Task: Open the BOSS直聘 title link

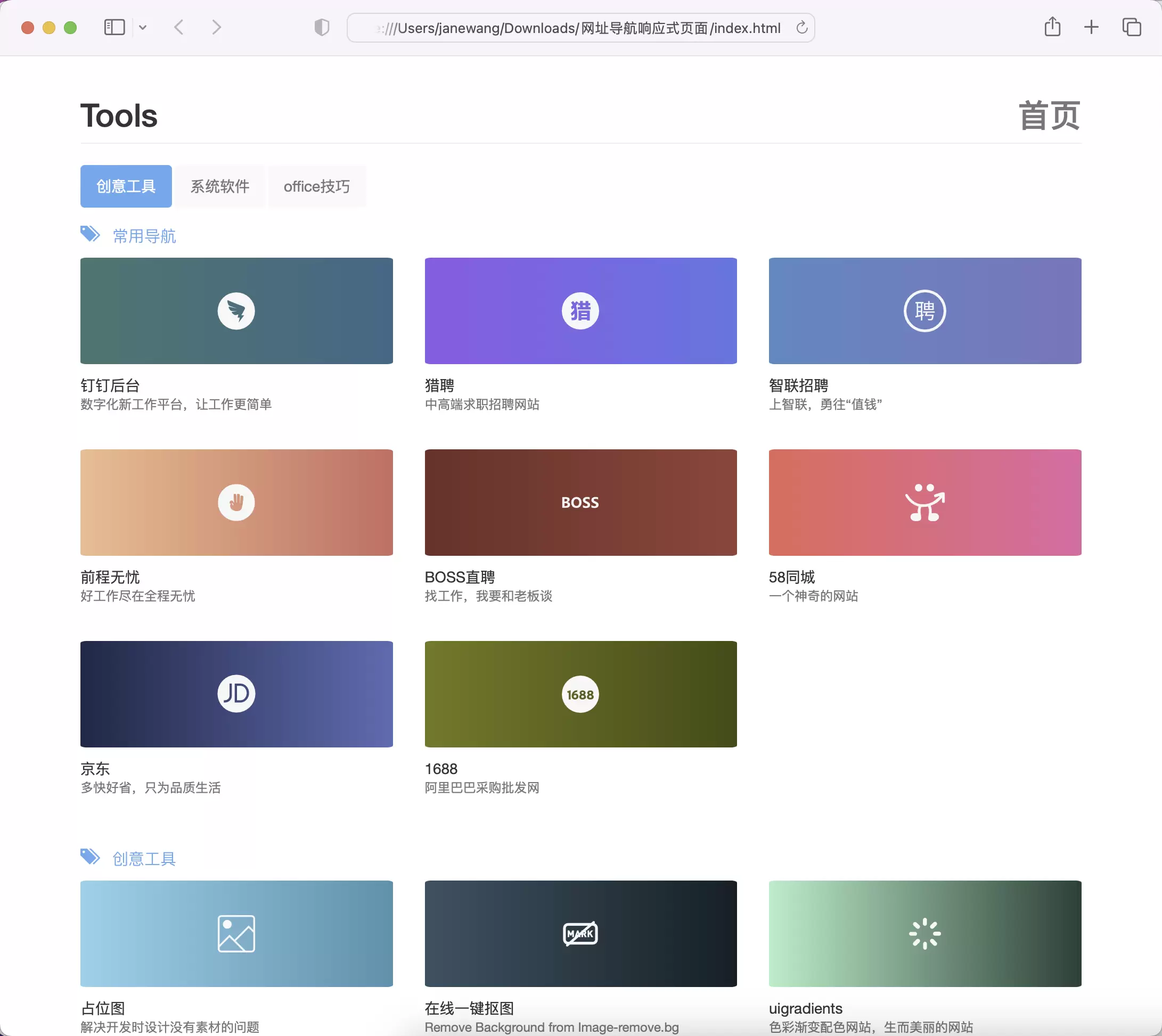Action: tap(460, 577)
